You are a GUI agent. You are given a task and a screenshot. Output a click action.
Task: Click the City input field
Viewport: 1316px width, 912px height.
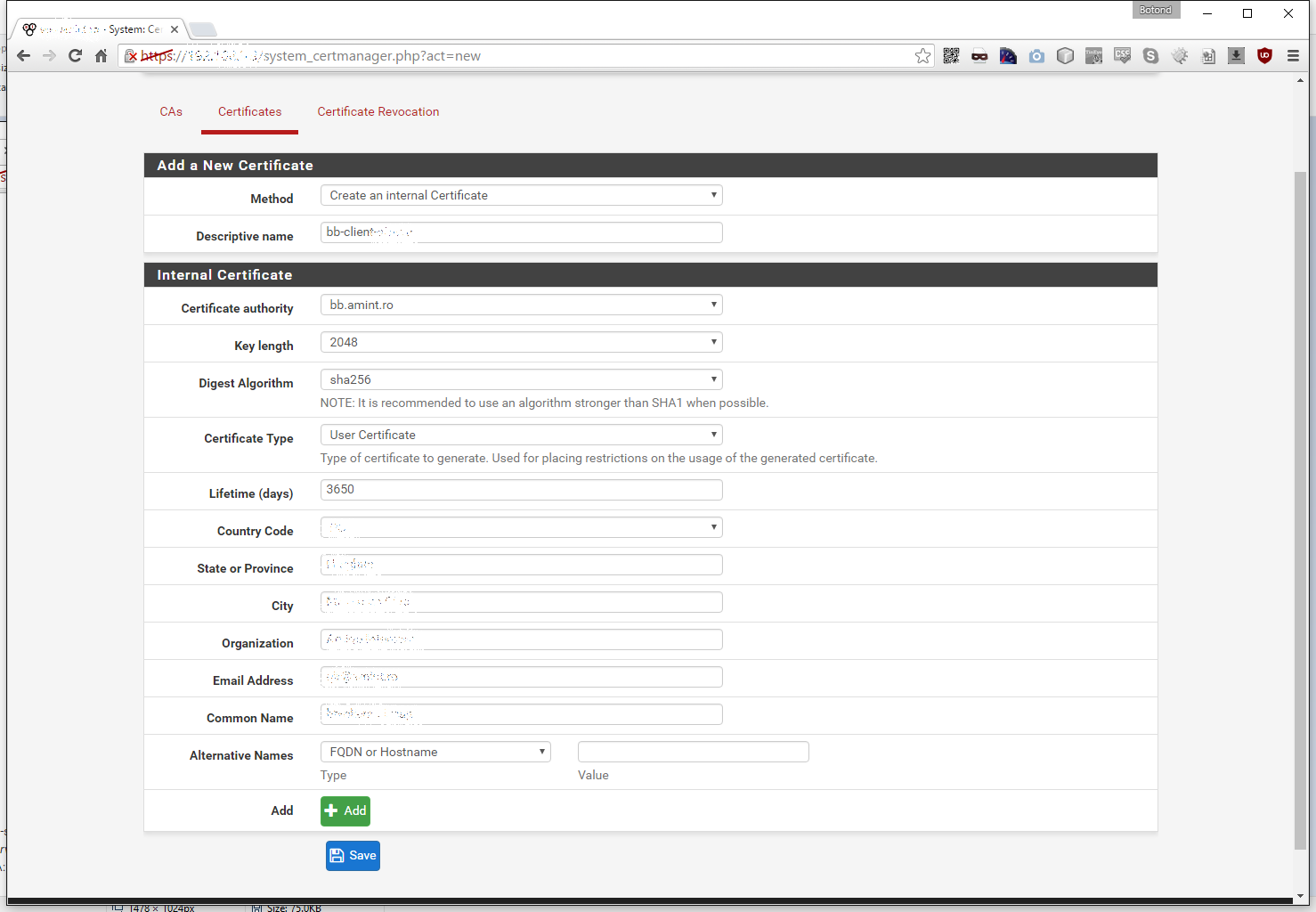coord(521,602)
